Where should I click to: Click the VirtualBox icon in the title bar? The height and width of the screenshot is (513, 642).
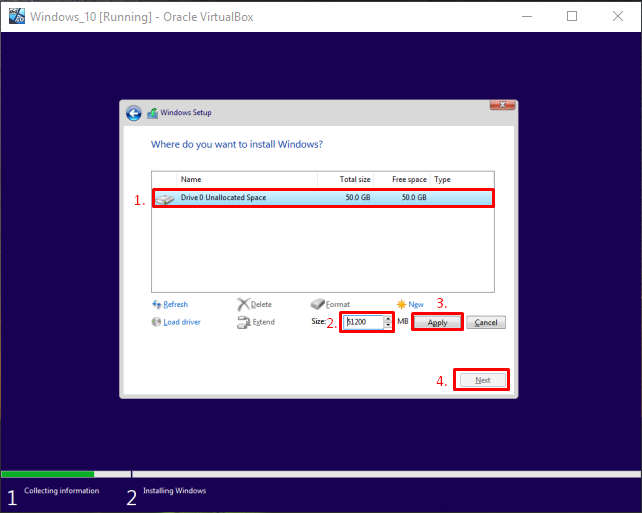click(16, 16)
